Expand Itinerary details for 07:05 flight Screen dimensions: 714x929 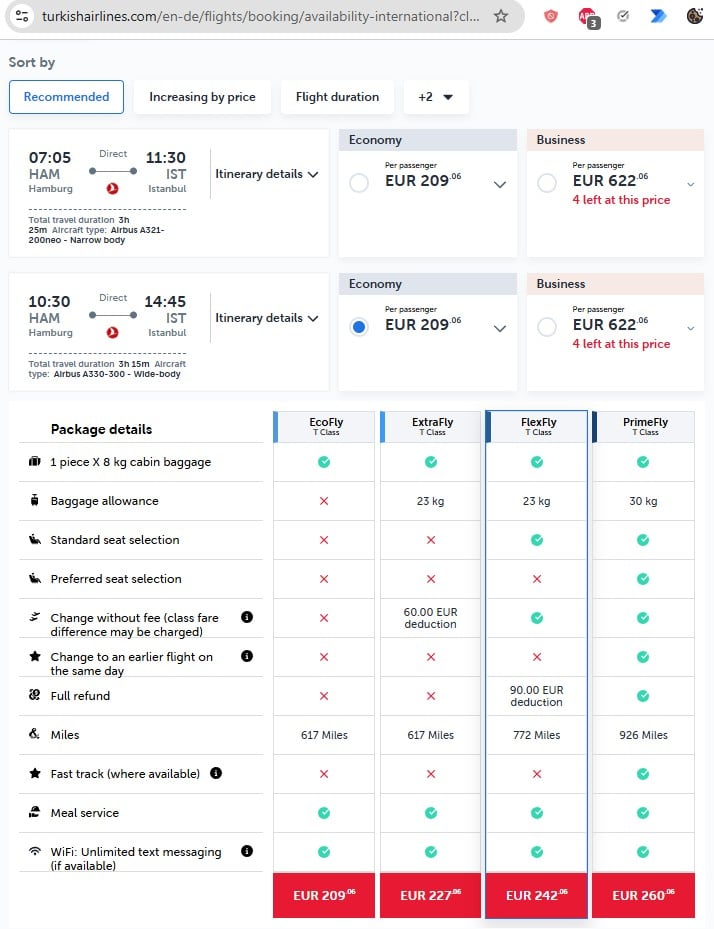[267, 174]
